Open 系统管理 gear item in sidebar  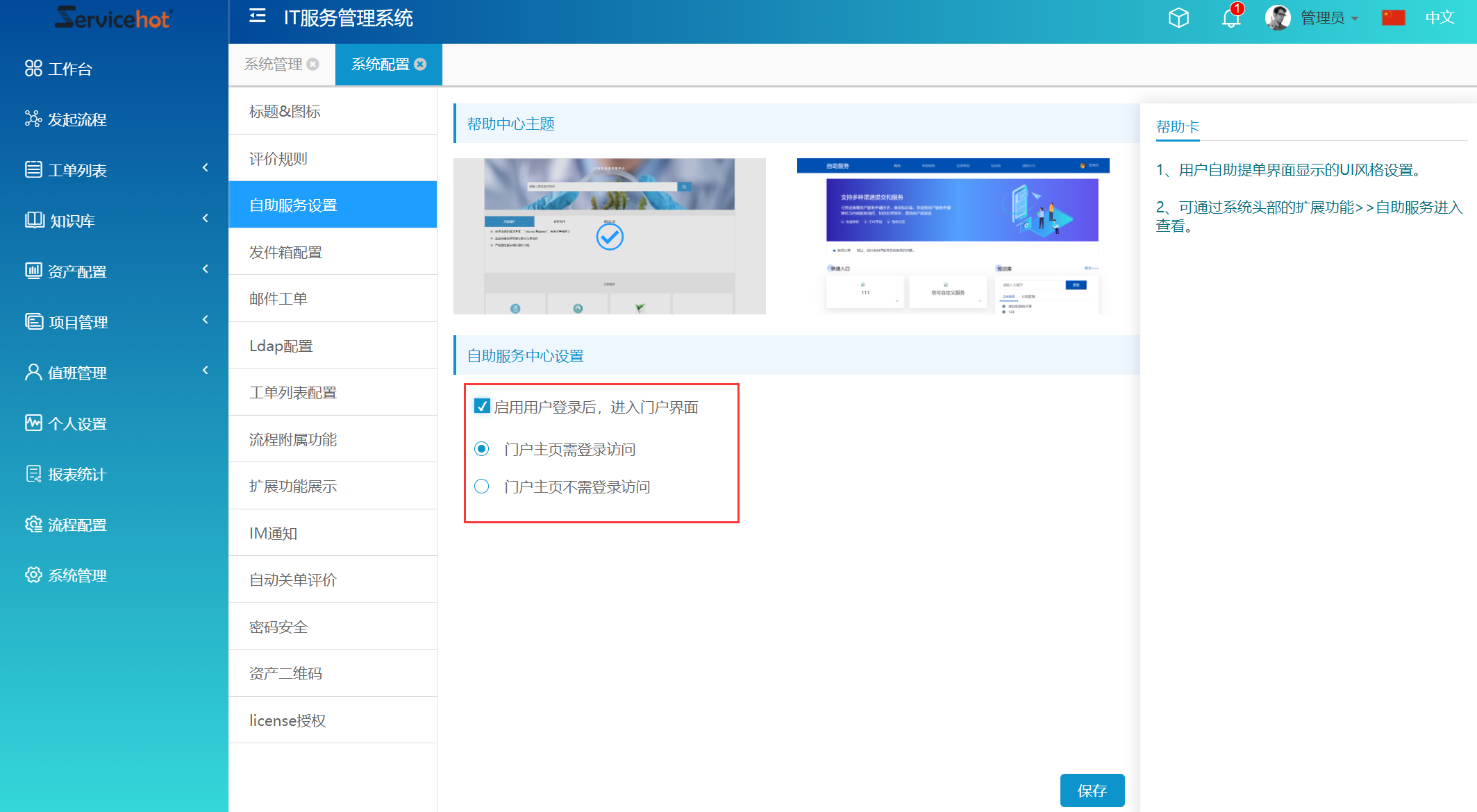(76, 576)
